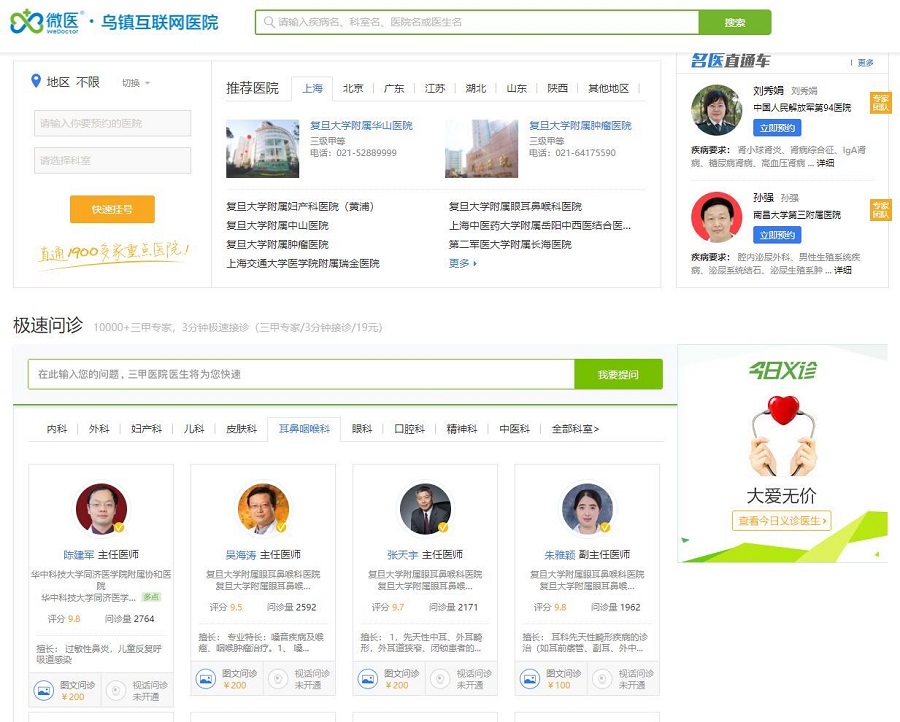Open 上海交通大学医学院附属瑞金医院 link
The height and width of the screenshot is (722, 900).
click(303, 263)
